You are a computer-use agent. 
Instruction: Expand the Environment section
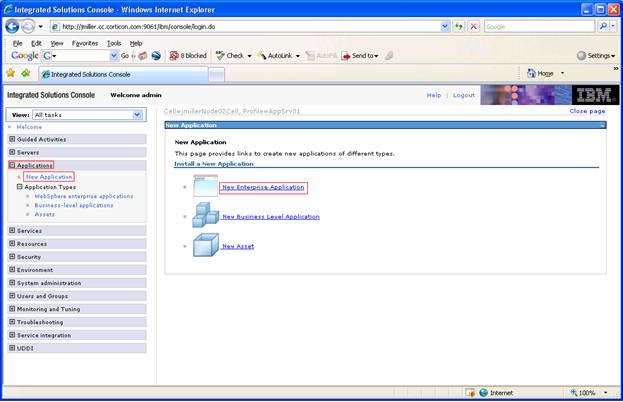pos(12,270)
